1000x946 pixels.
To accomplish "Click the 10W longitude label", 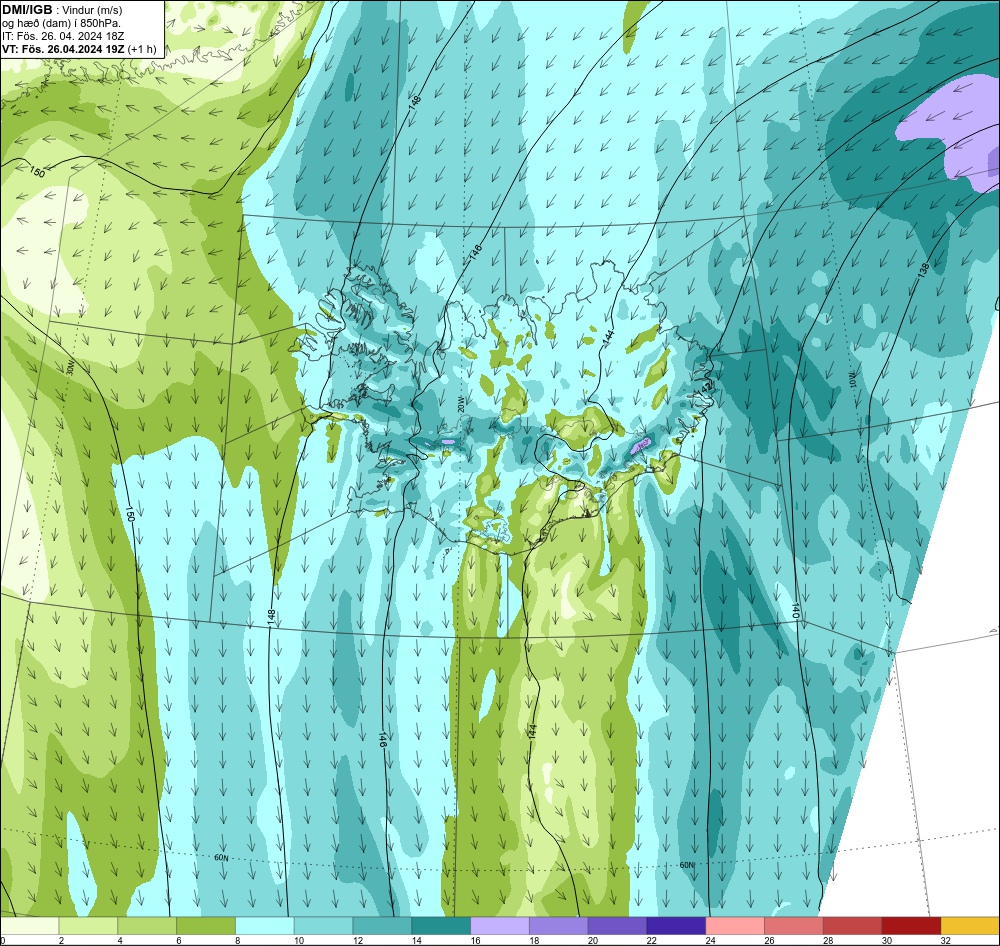I will click(x=853, y=380).
